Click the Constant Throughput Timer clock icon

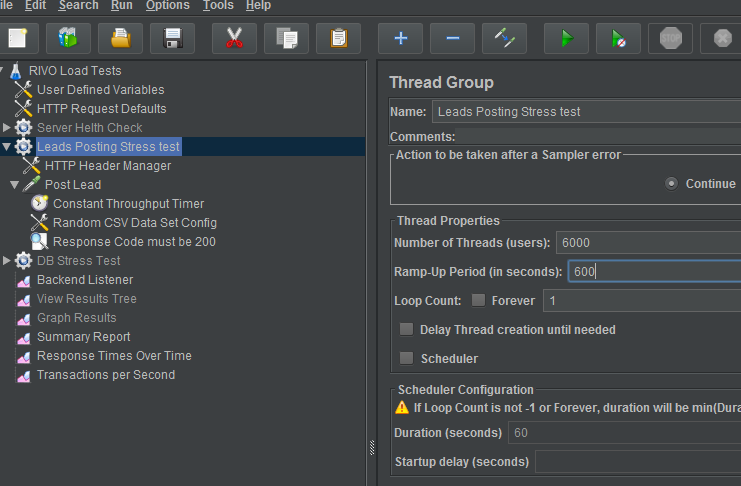coord(39,203)
